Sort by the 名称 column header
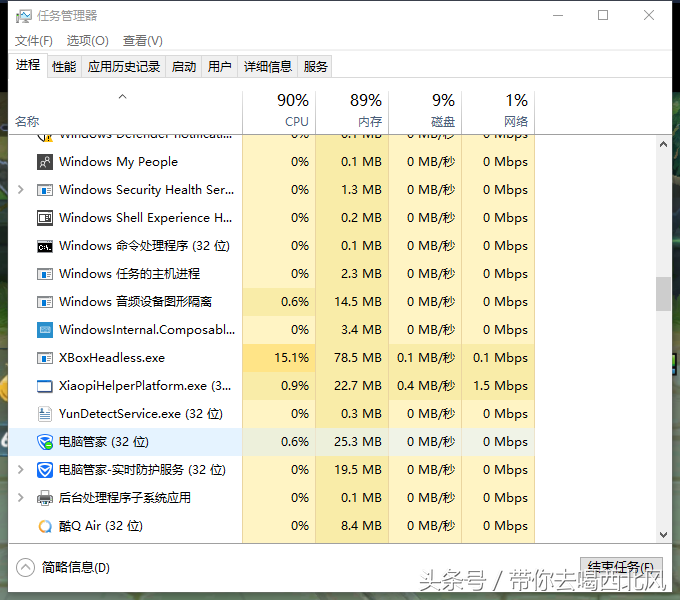 tap(125, 112)
